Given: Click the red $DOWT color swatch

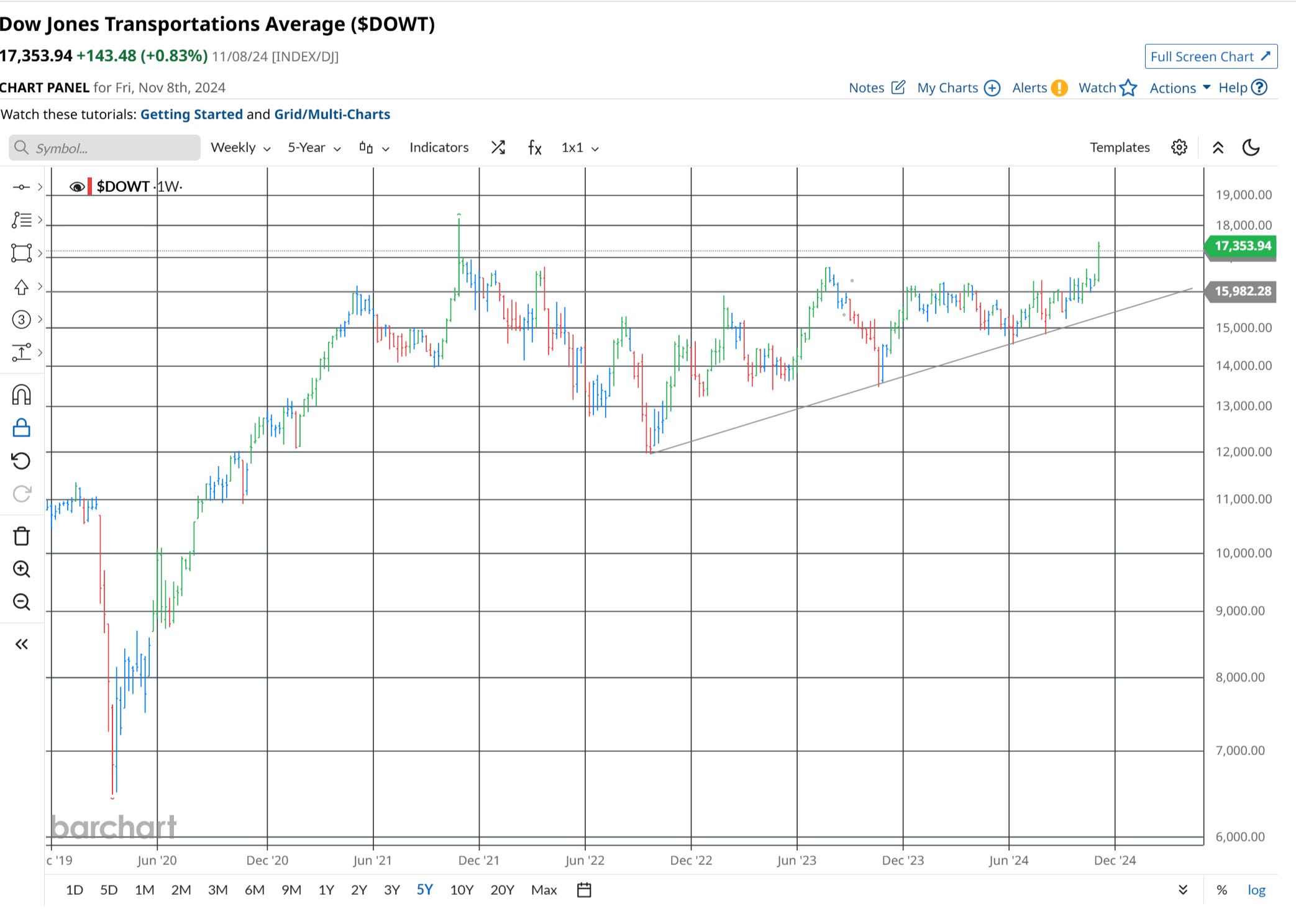Looking at the screenshot, I should tap(90, 186).
